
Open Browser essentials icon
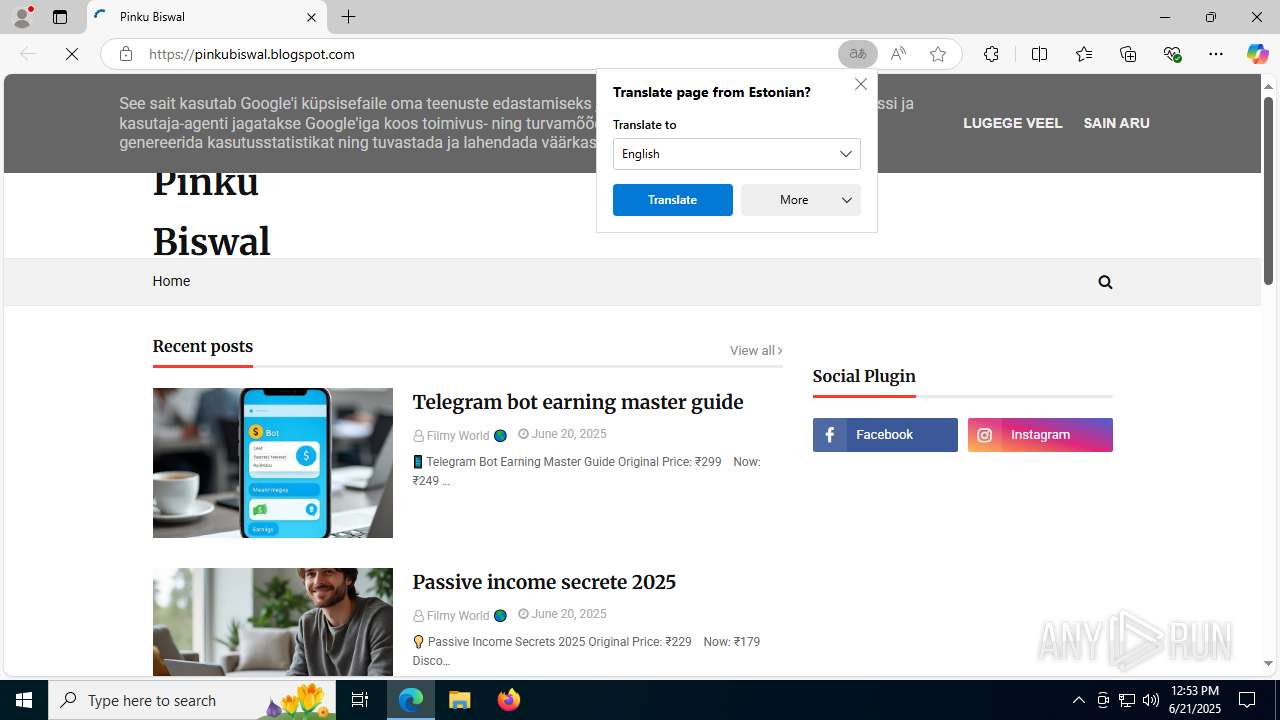[1173, 54]
